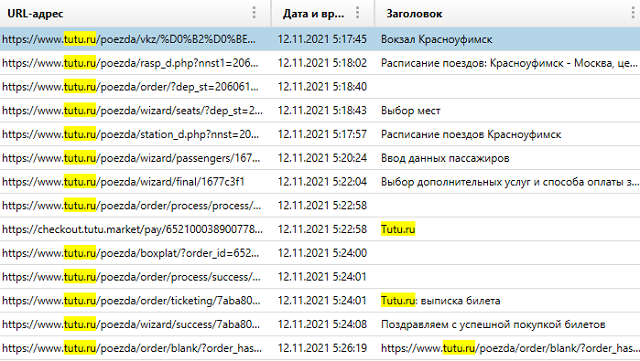Open the URL-адрес column options menu
Viewport: 640px width, 361px height.
[254, 13]
